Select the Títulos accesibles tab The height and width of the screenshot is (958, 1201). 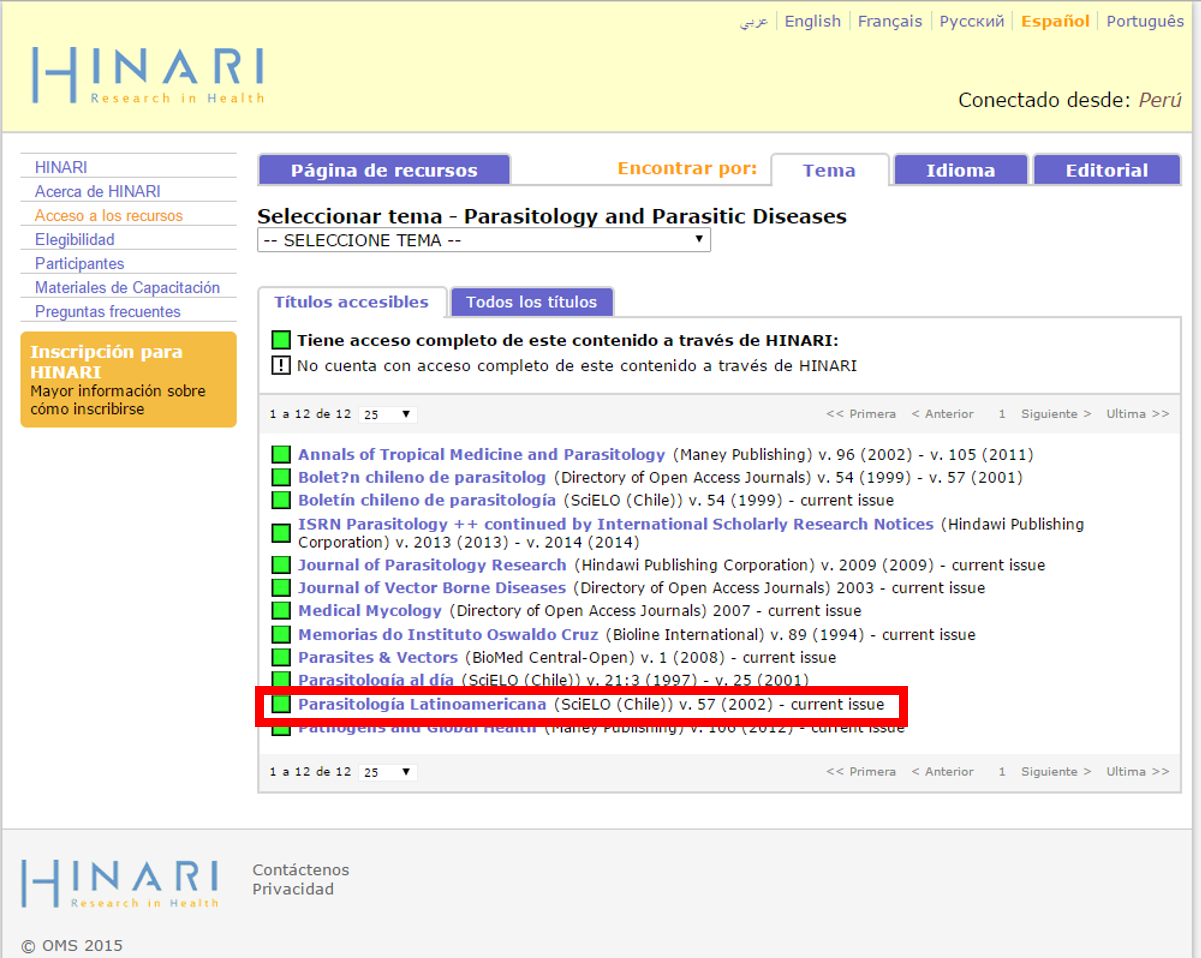pyautogui.click(x=351, y=302)
